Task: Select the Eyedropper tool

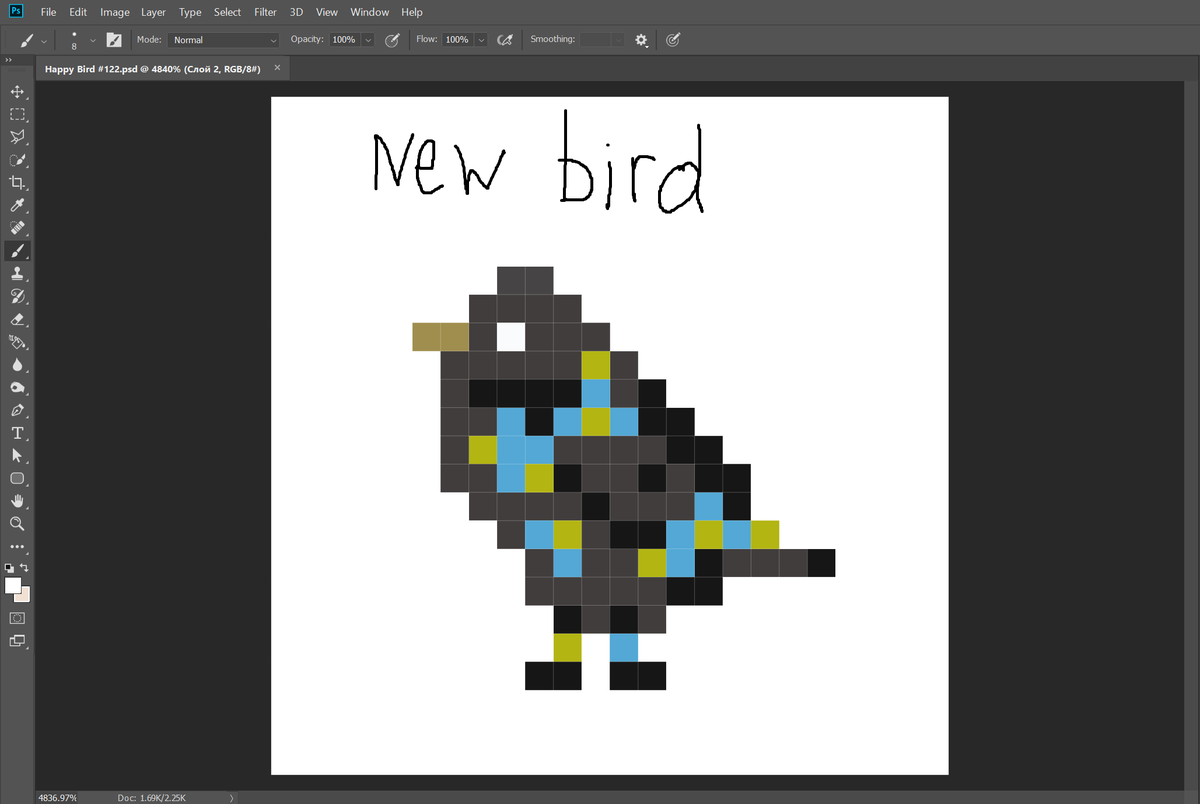Action: pos(17,206)
